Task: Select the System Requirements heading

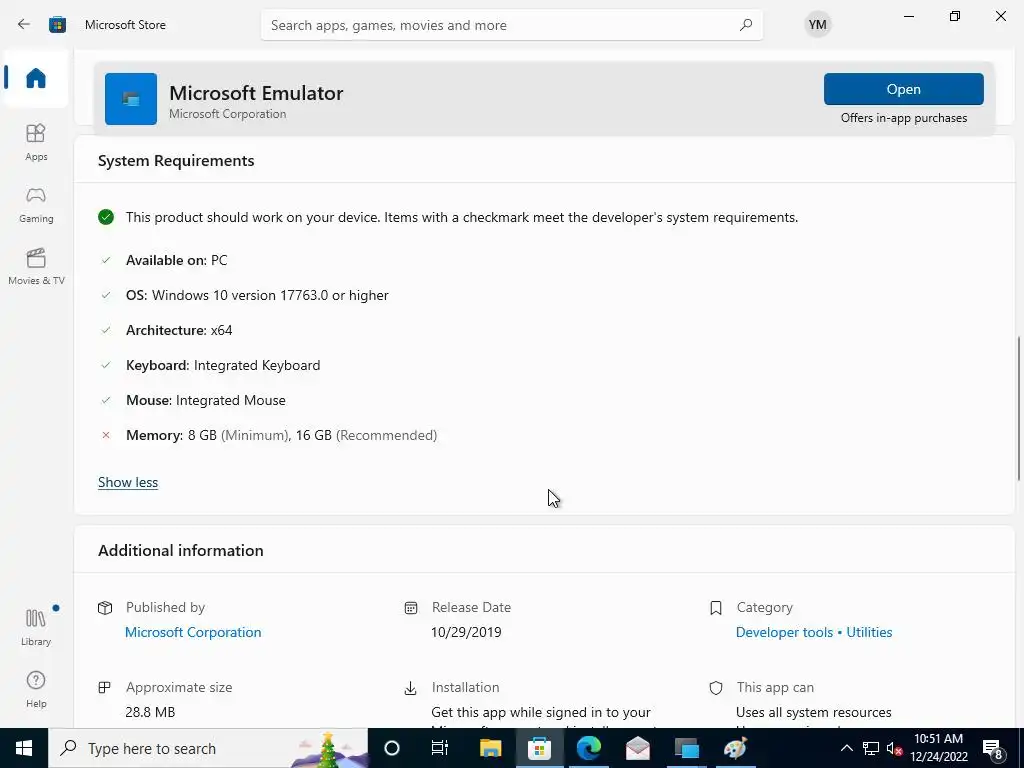Action: pyautogui.click(x=176, y=161)
